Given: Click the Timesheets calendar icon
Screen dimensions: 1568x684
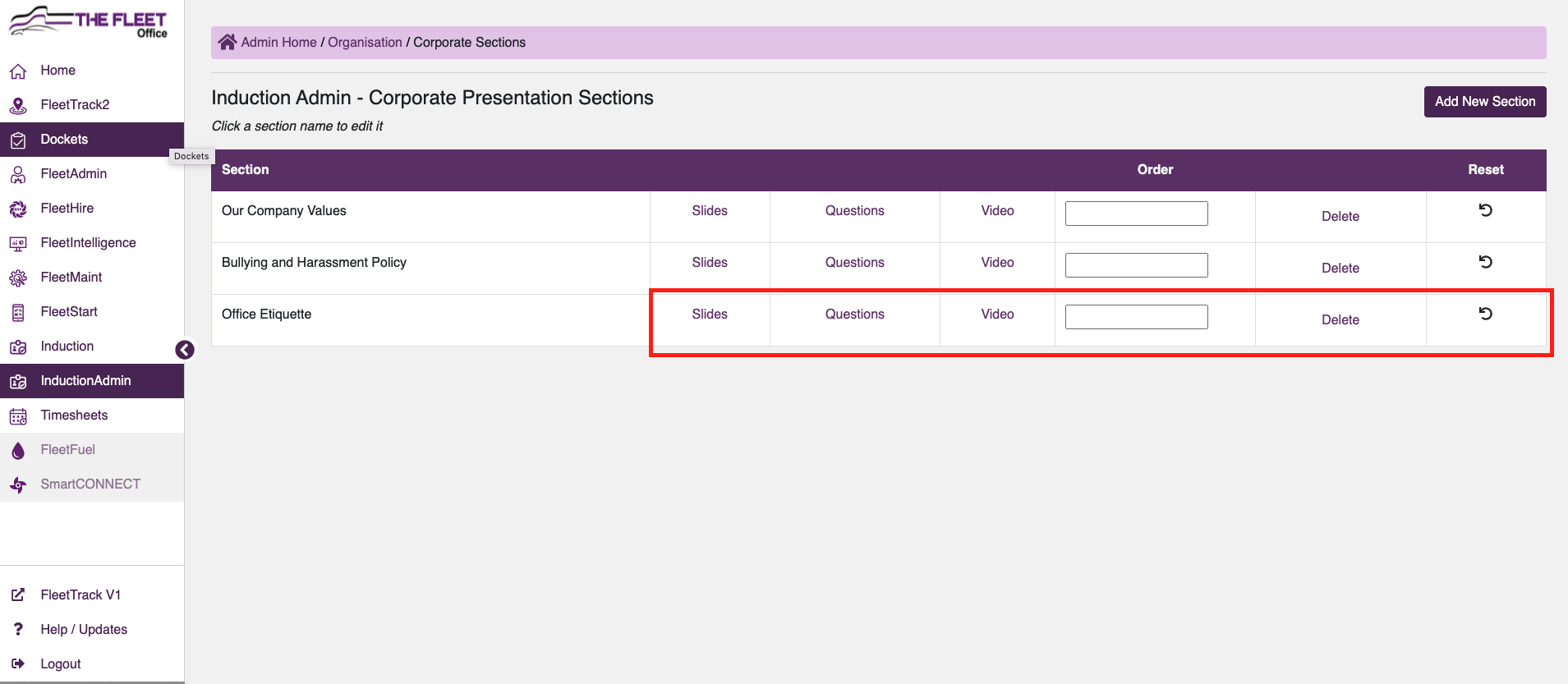Looking at the screenshot, I should (x=18, y=416).
